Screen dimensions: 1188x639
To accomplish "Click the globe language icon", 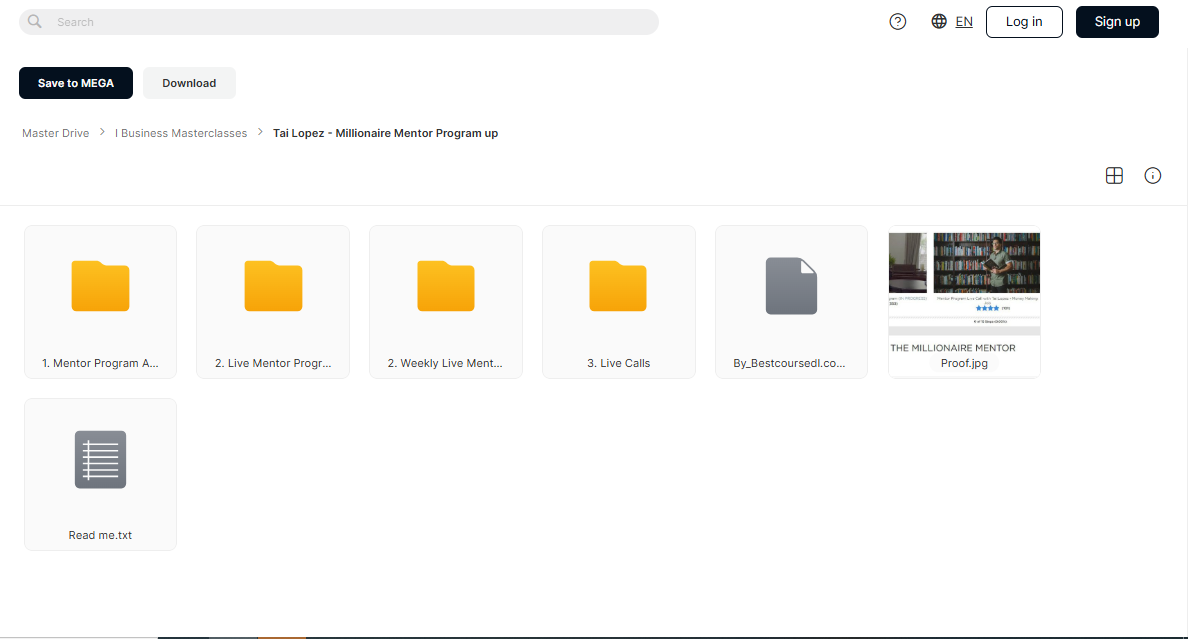I will (939, 22).
